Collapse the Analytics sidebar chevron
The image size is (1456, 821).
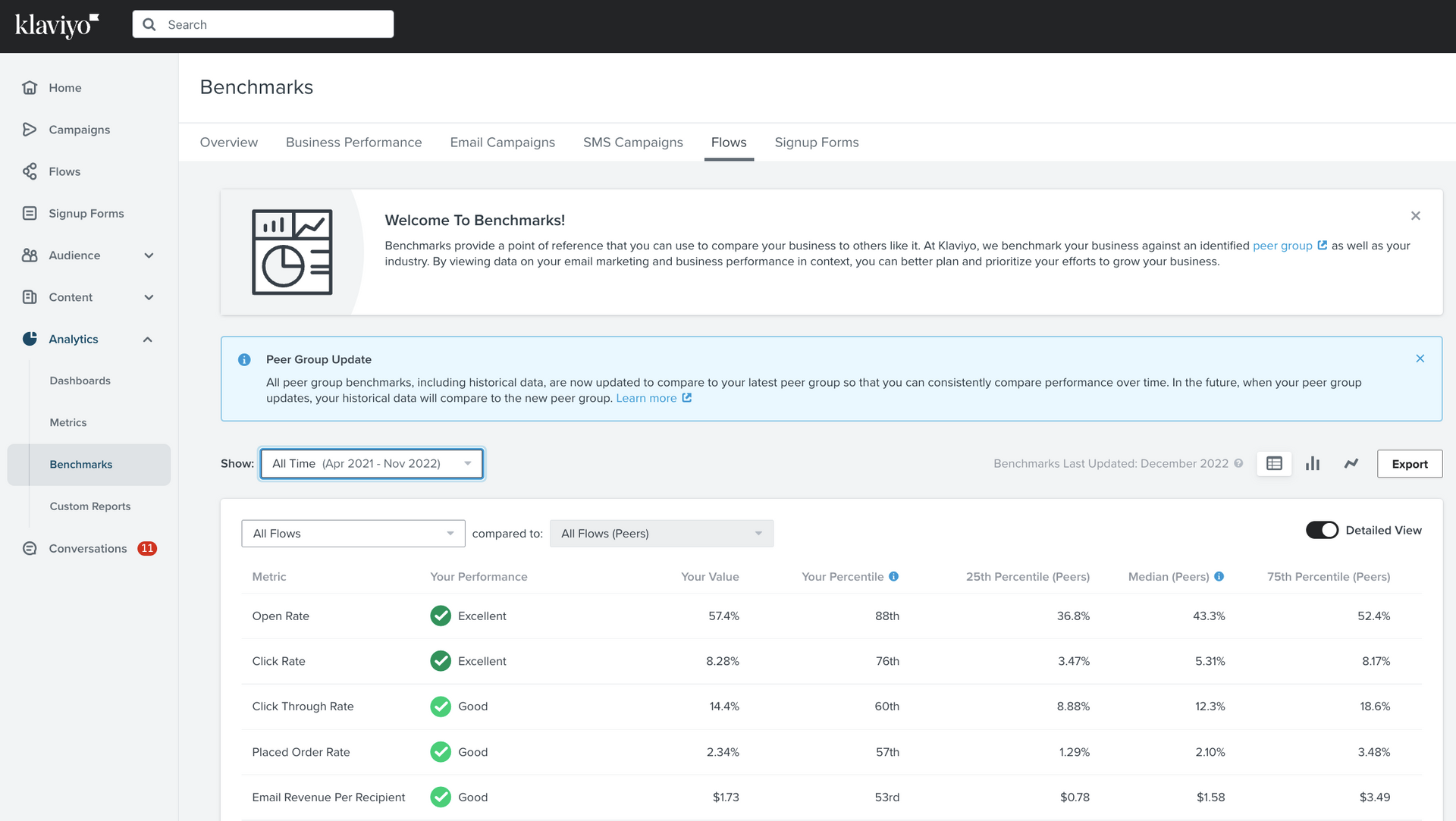[148, 339]
